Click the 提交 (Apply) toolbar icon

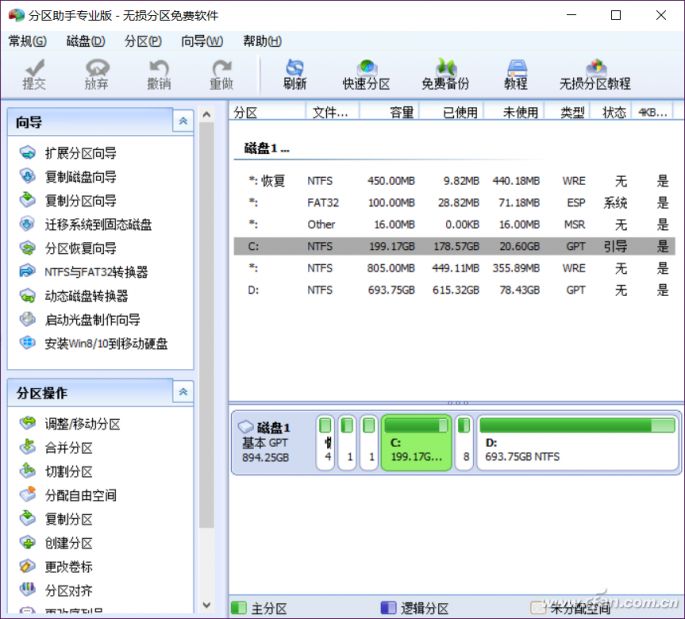tap(34, 74)
